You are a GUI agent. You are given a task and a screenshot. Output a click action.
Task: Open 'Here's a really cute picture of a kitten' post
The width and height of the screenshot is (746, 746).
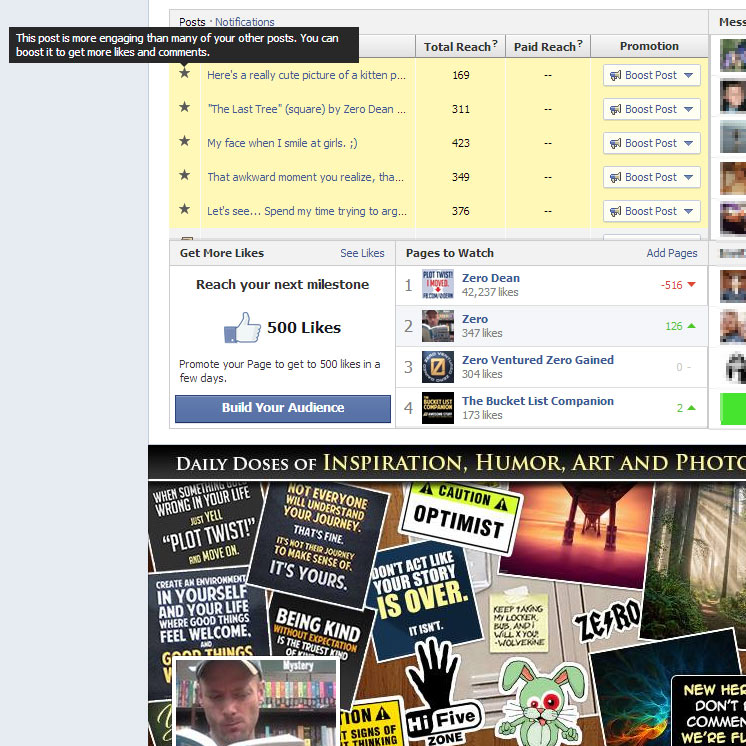[306, 75]
